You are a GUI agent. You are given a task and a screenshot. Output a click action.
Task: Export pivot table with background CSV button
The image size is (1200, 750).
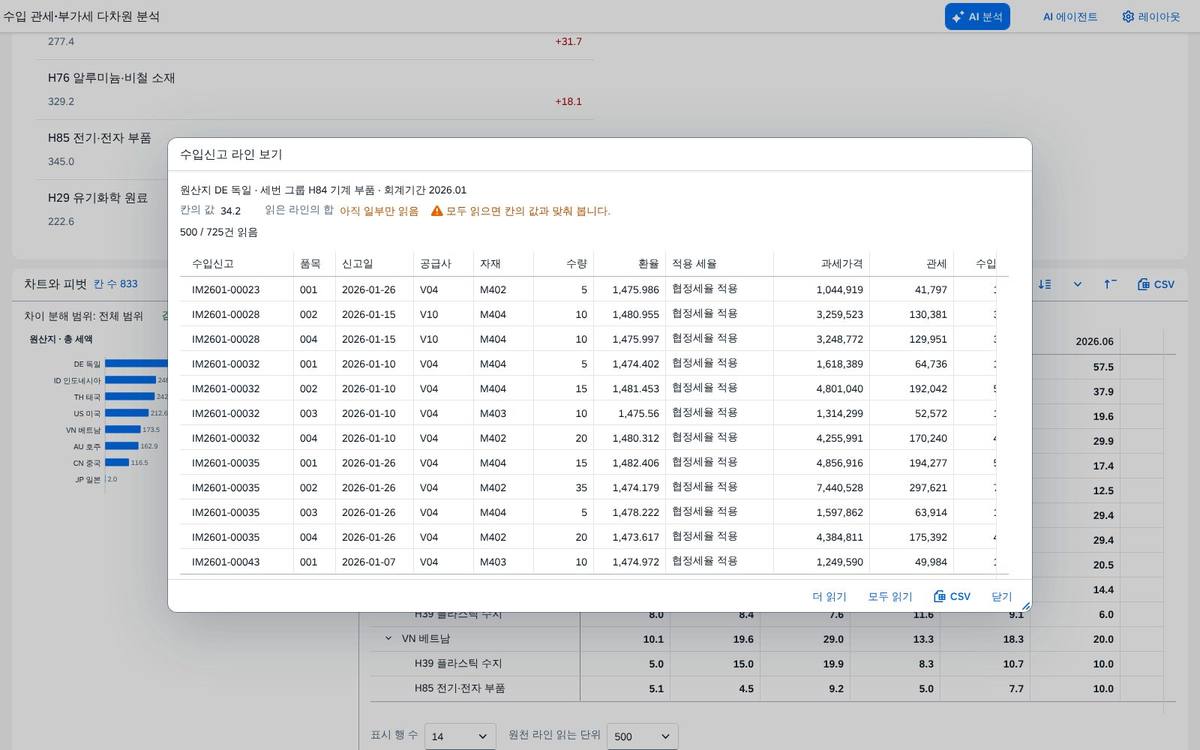pos(1156,284)
